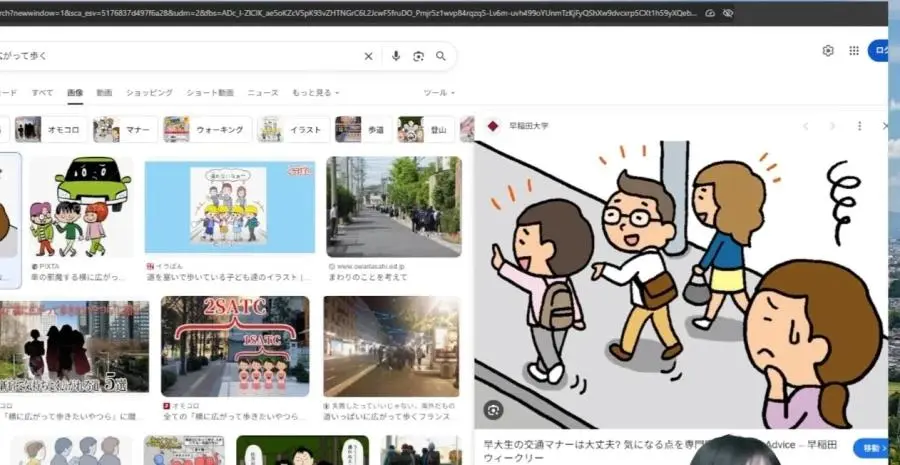Click the magnifying glass search button
The width and height of the screenshot is (900, 465).
[x=441, y=56]
